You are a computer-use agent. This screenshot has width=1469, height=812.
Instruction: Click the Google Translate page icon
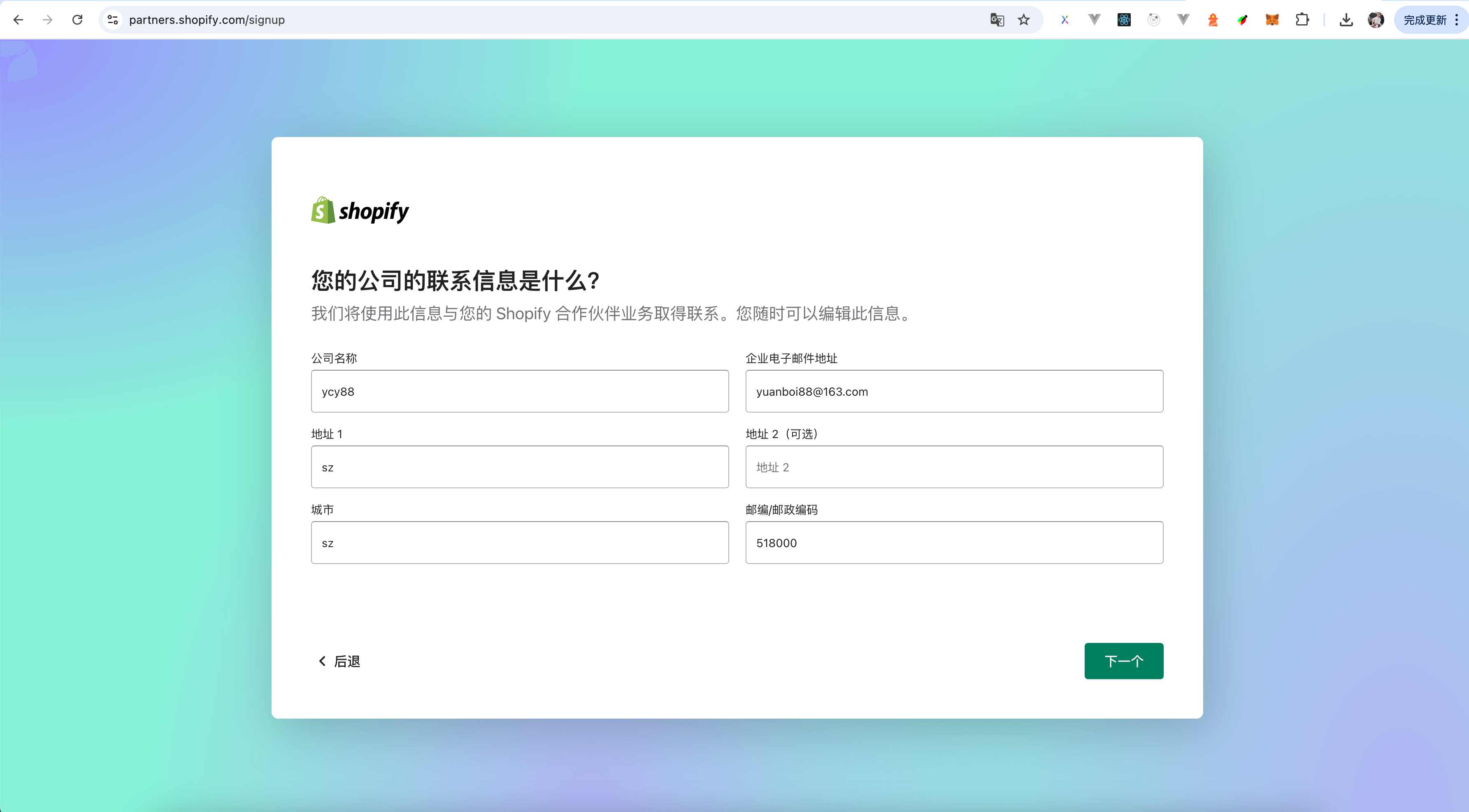997,20
